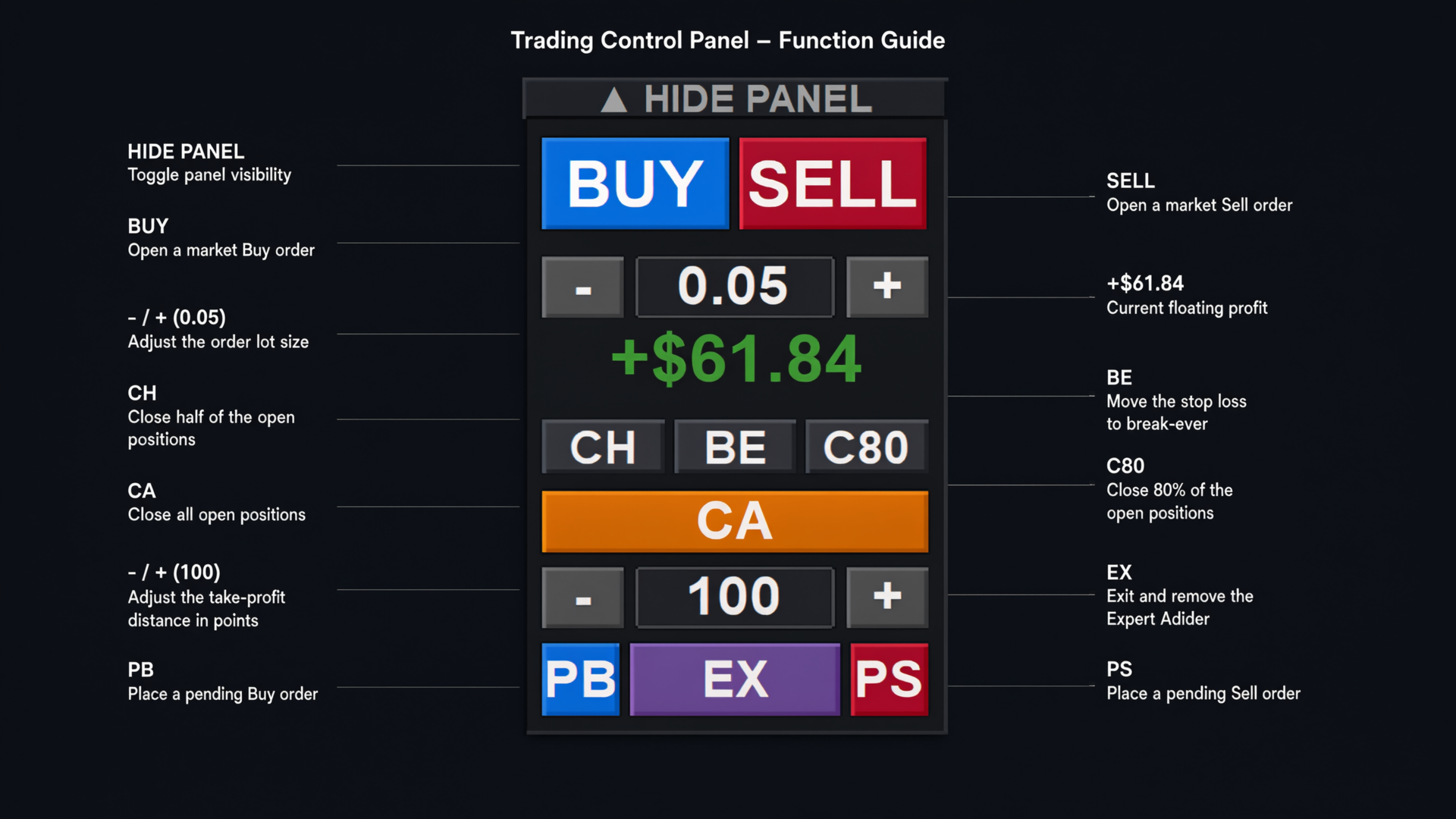Close half positions with CH

[603, 447]
